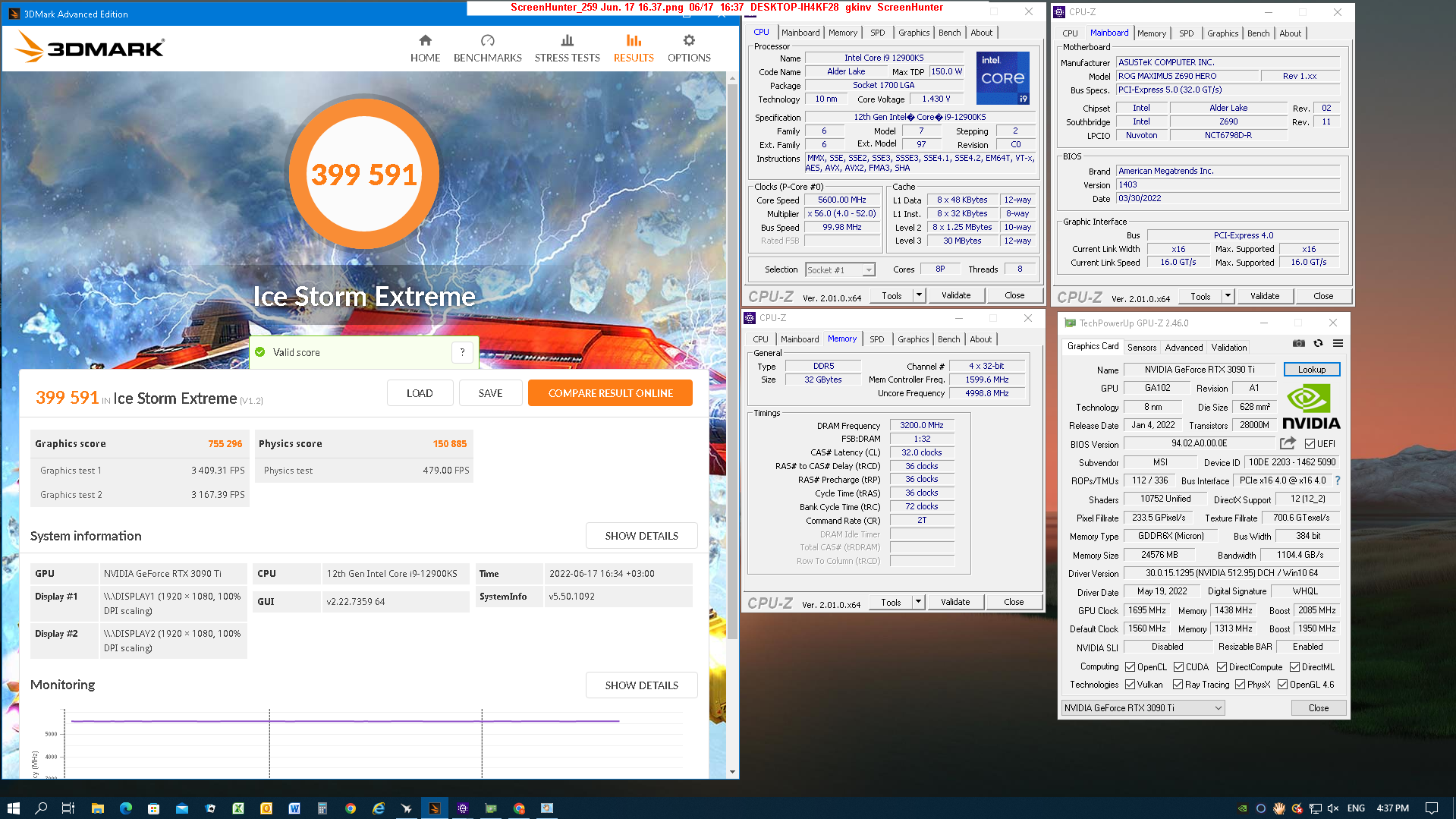Viewport: 1456px width, 819px height.
Task: Click the Intel Core i9 logo in CPU-Z
Action: click(x=1002, y=78)
